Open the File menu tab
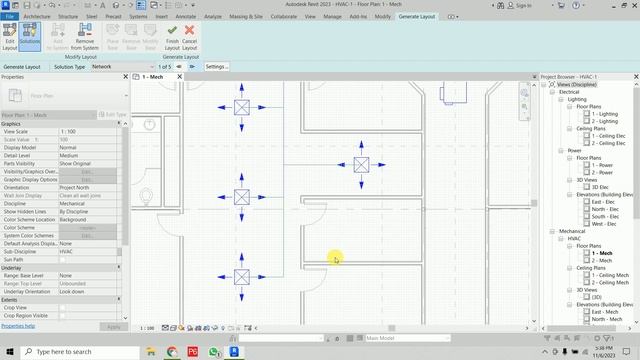Viewport: 640px width, 360px height. 9,16
